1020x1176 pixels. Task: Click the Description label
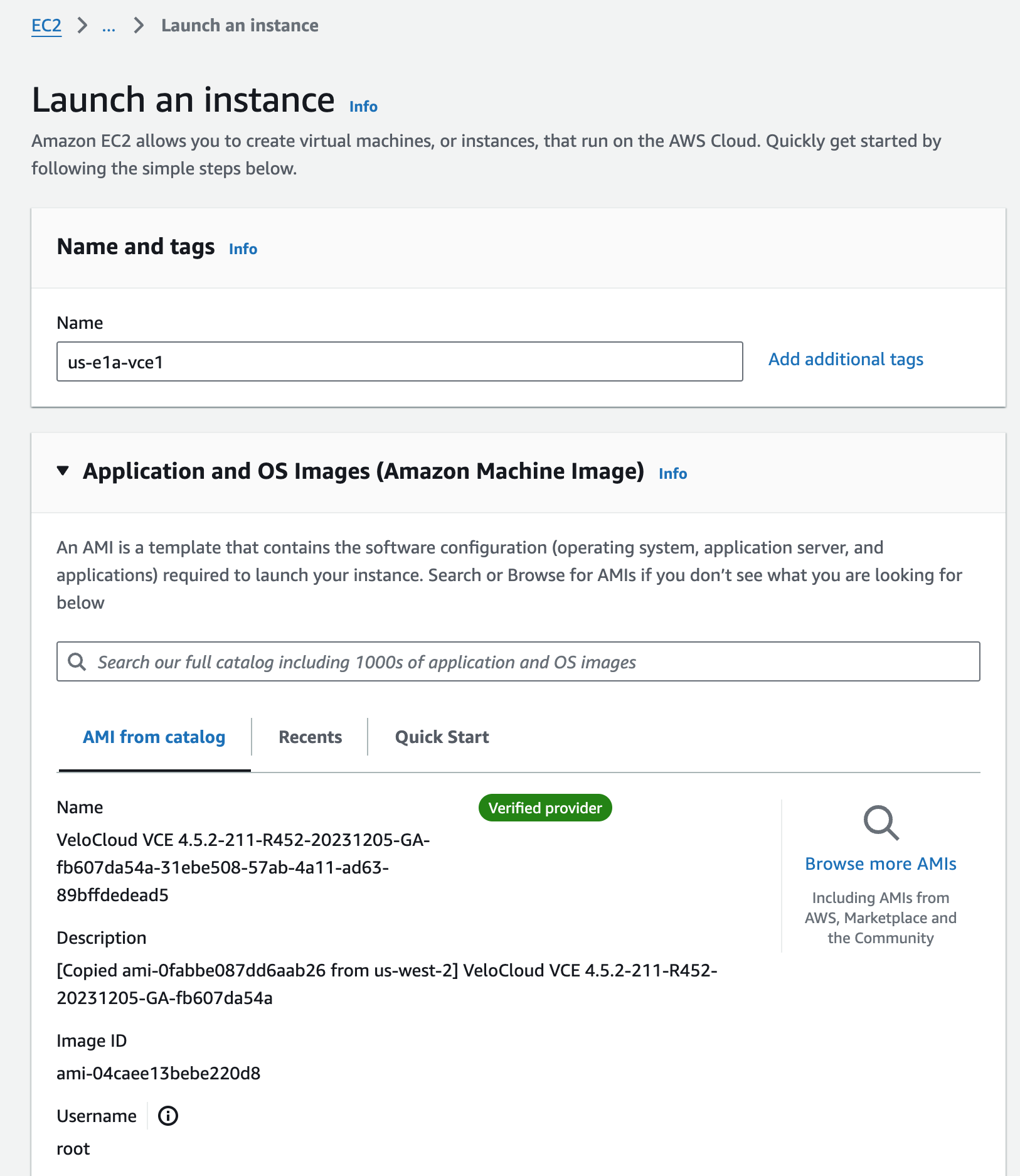point(101,938)
